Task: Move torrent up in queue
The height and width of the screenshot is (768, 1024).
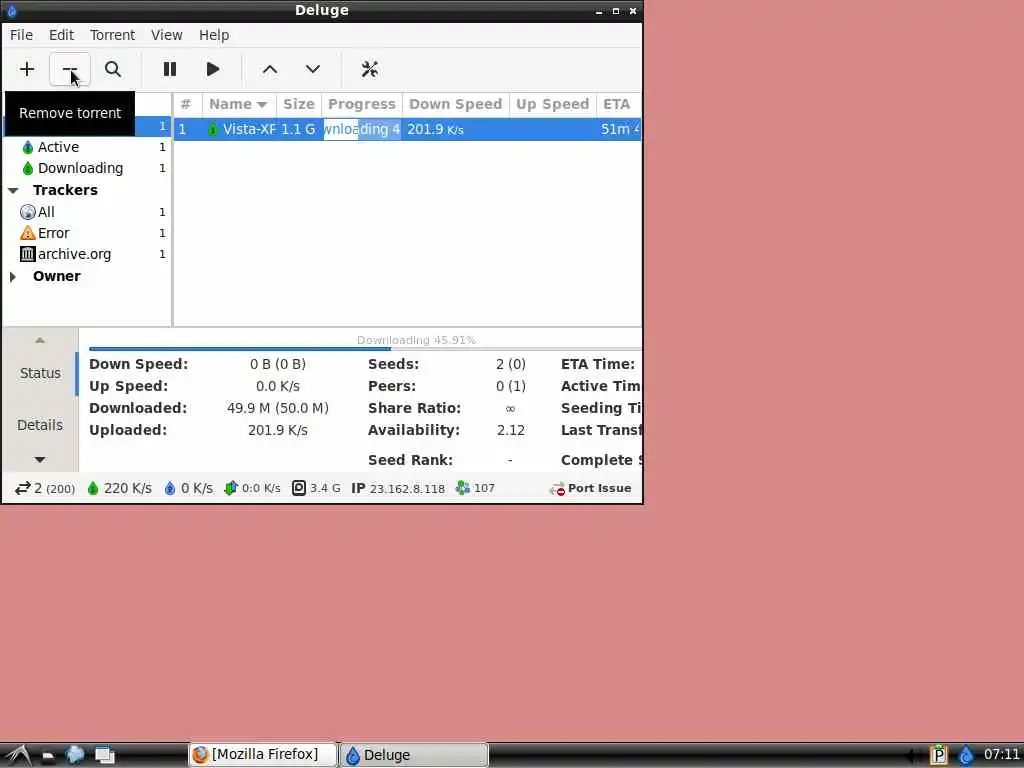Action: click(x=270, y=69)
